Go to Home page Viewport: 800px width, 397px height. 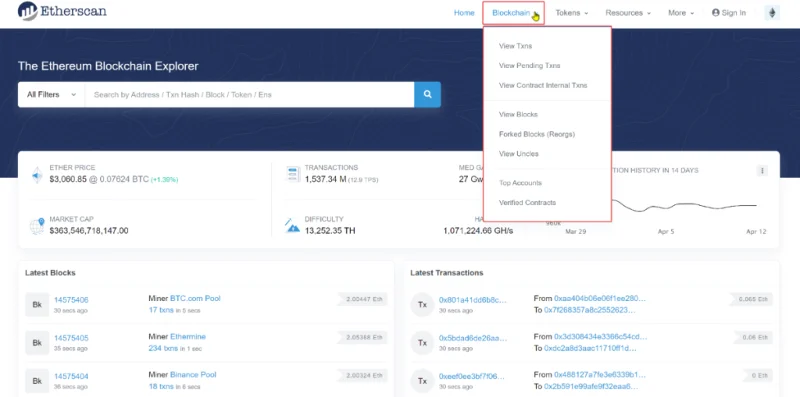464,13
